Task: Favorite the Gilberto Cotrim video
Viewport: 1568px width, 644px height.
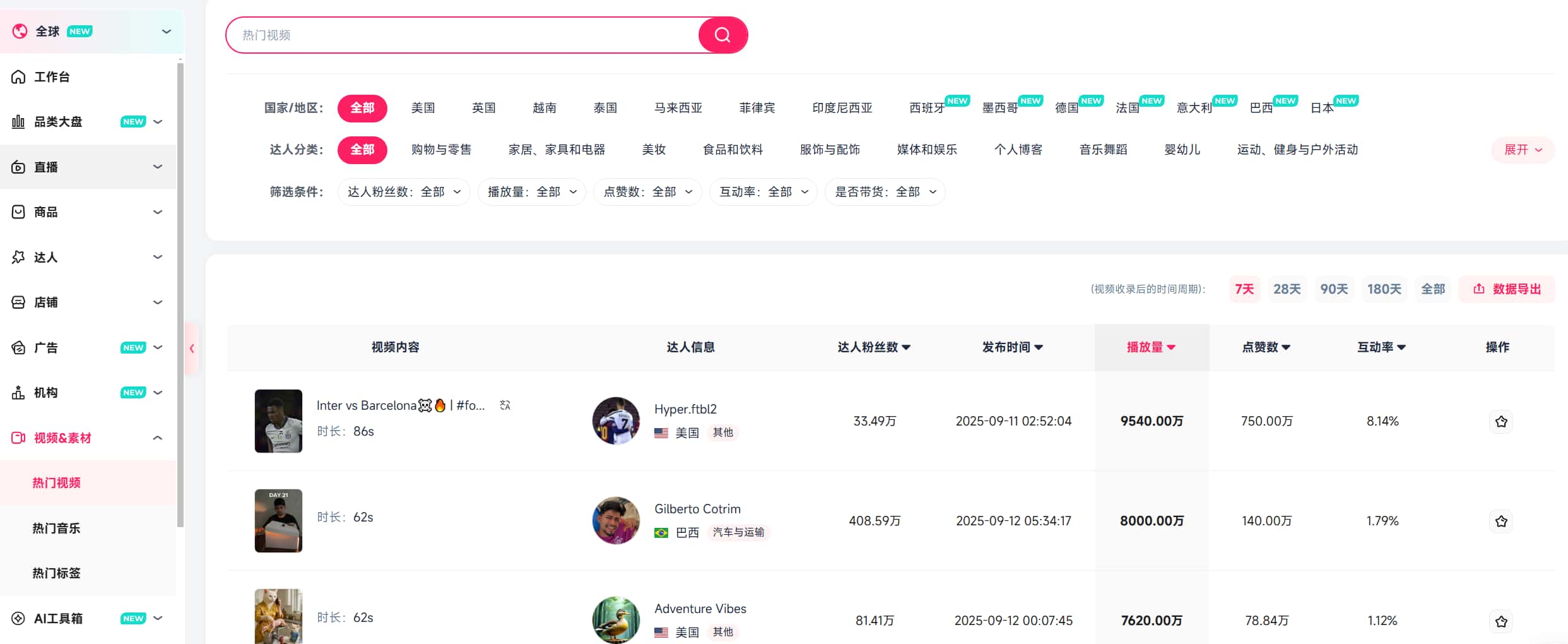Action: (1501, 521)
